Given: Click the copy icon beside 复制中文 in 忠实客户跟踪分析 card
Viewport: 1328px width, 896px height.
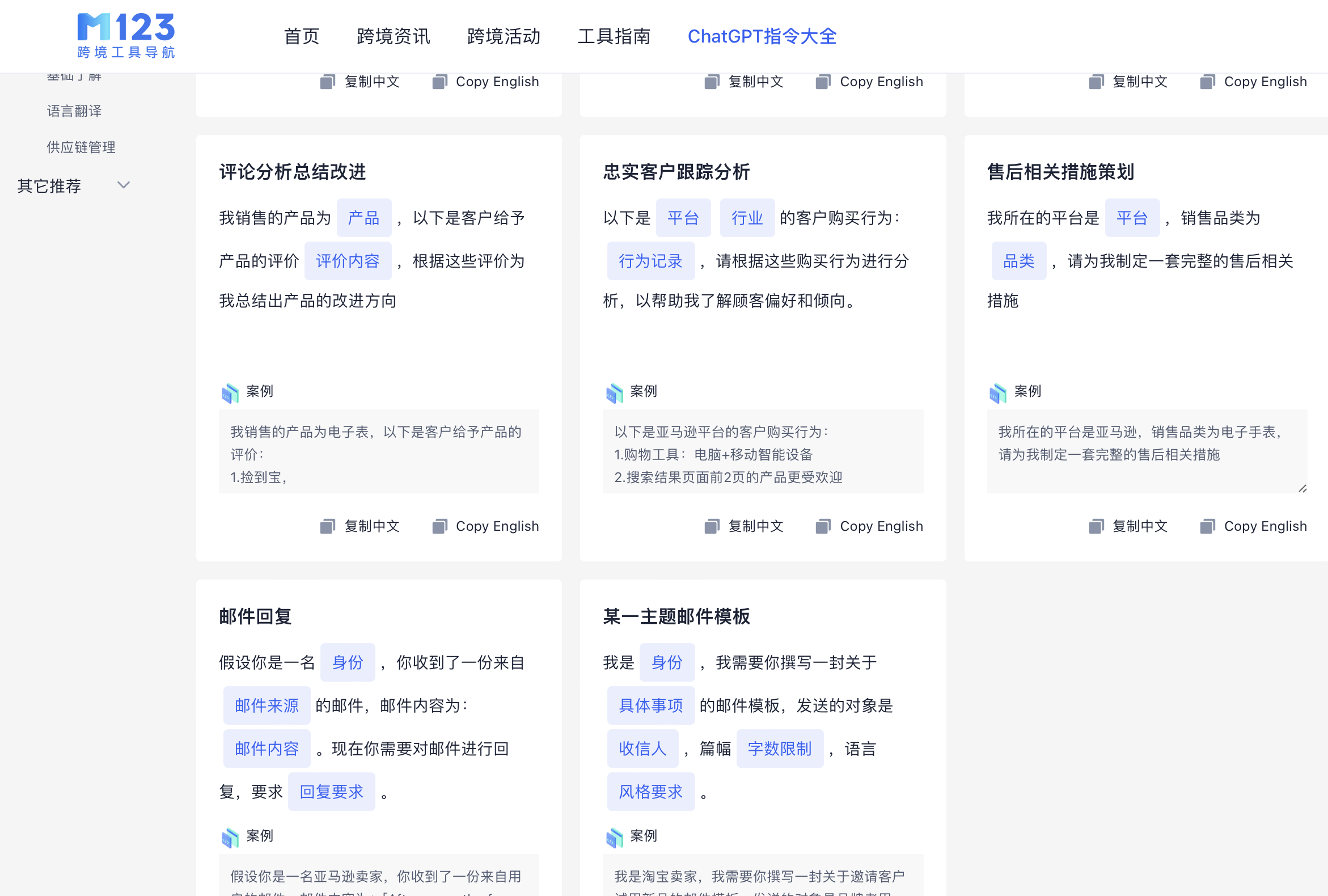Looking at the screenshot, I should (712, 526).
